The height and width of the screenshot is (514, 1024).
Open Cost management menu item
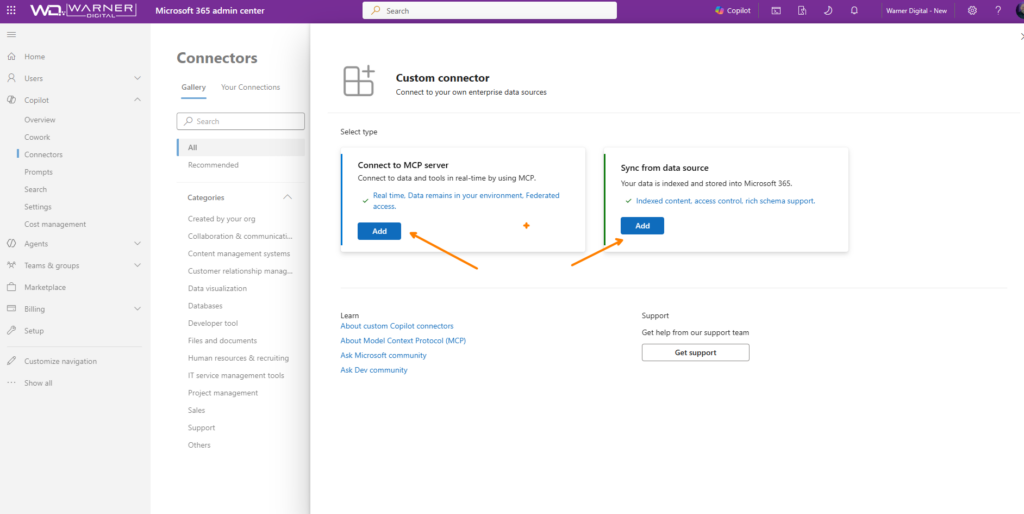tap(55, 224)
